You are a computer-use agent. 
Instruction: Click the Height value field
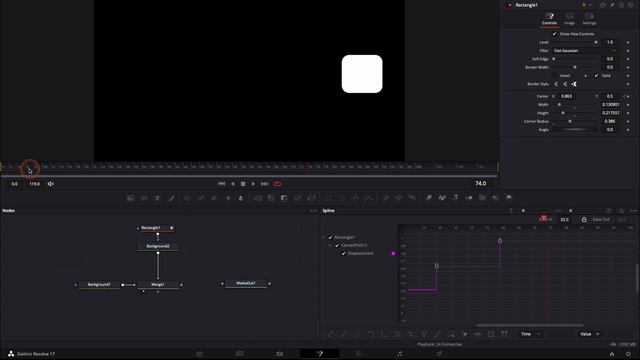tap(610, 113)
